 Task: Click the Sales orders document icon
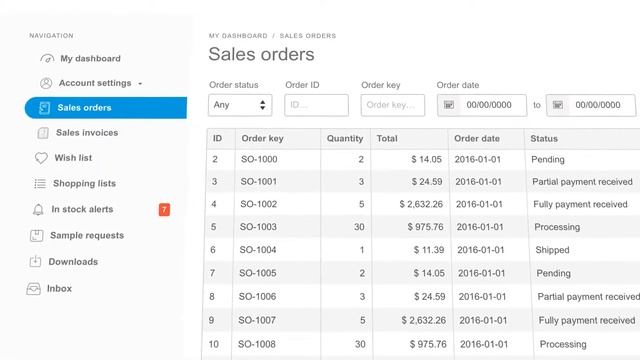(44, 108)
